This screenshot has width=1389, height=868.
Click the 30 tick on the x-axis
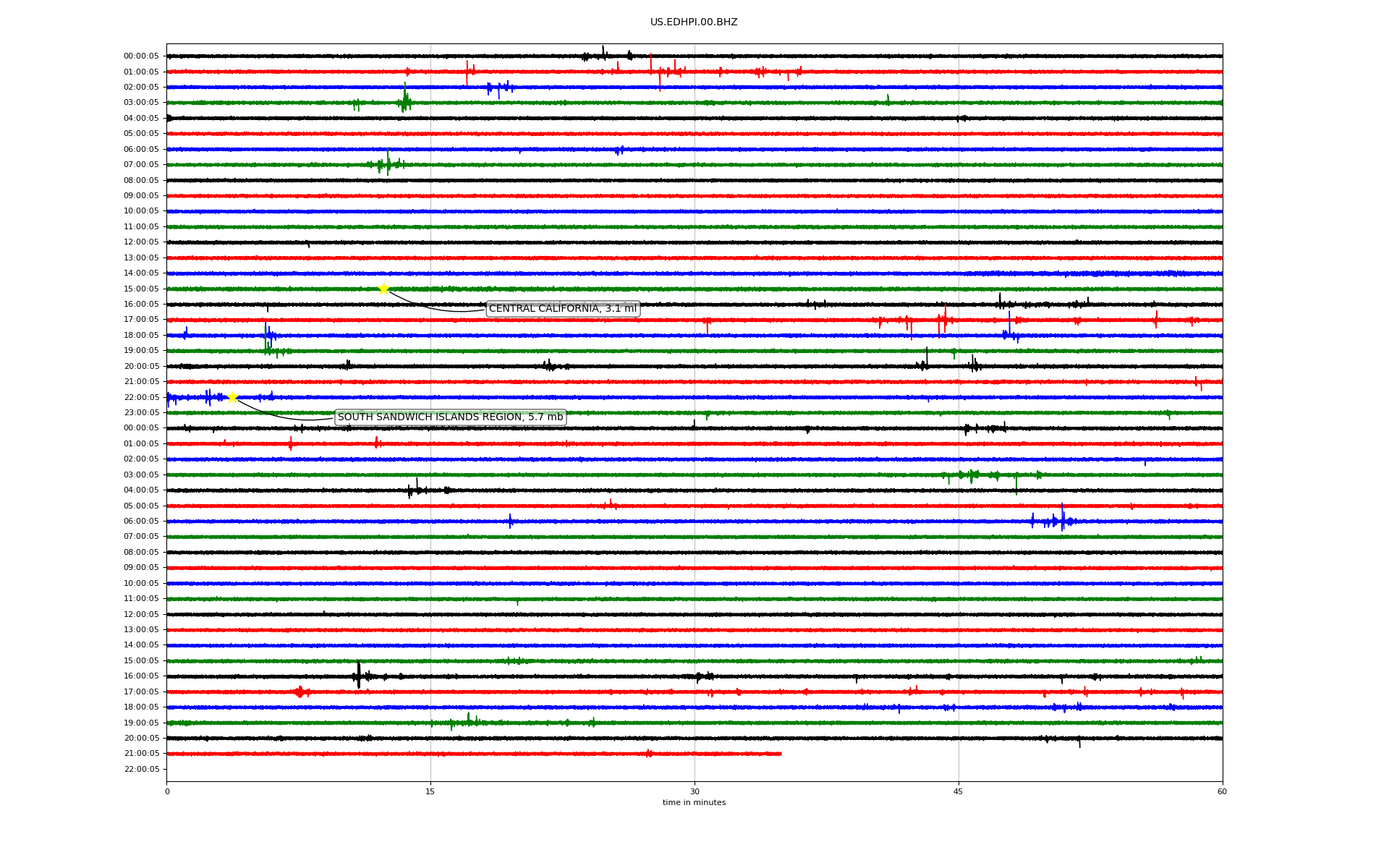[x=694, y=791]
